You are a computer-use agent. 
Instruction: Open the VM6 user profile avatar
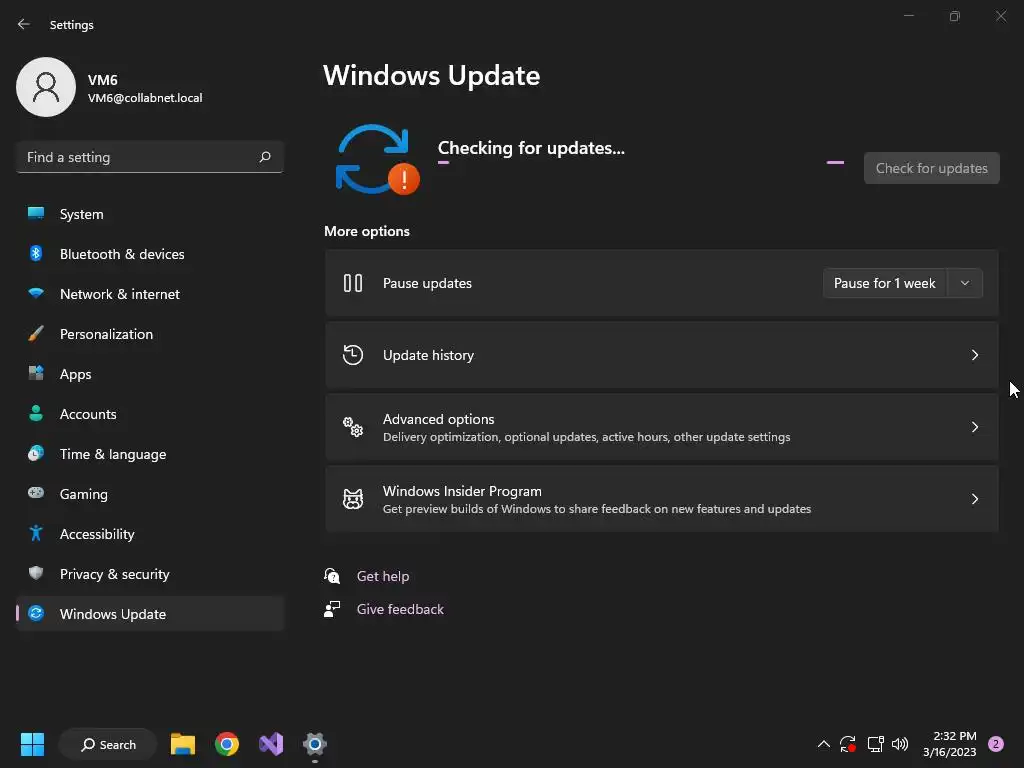[x=46, y=87]
